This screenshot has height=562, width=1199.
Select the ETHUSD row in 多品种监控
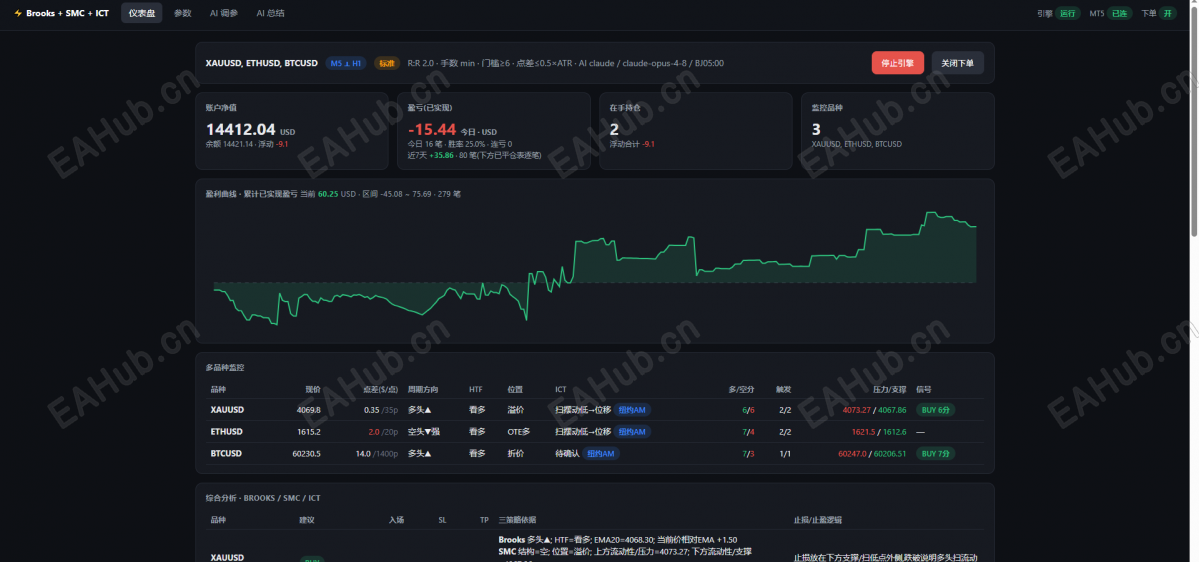(595, 432)
